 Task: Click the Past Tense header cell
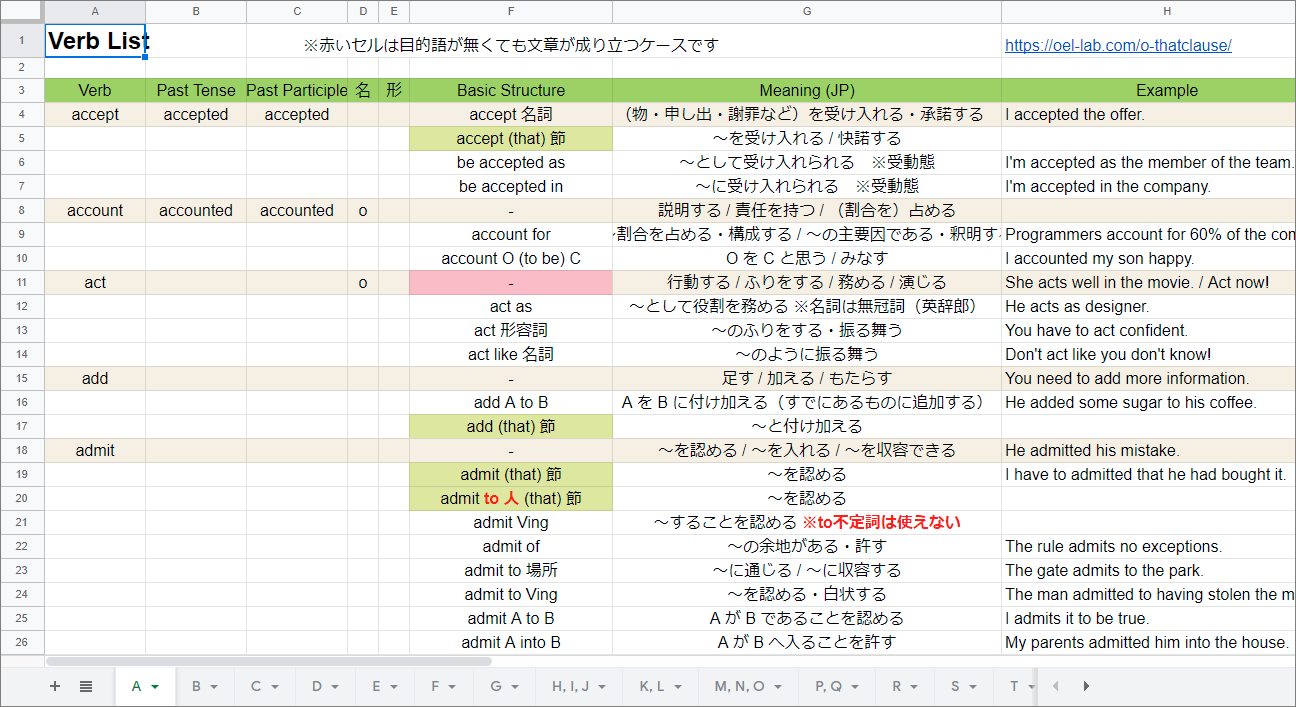[196, 90]
